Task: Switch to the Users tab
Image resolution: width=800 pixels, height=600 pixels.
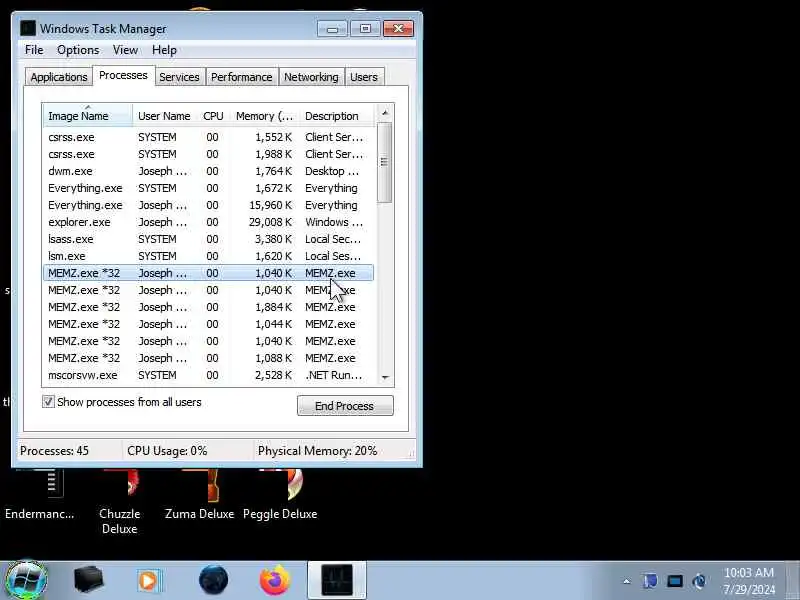Action: click(364, 77)
